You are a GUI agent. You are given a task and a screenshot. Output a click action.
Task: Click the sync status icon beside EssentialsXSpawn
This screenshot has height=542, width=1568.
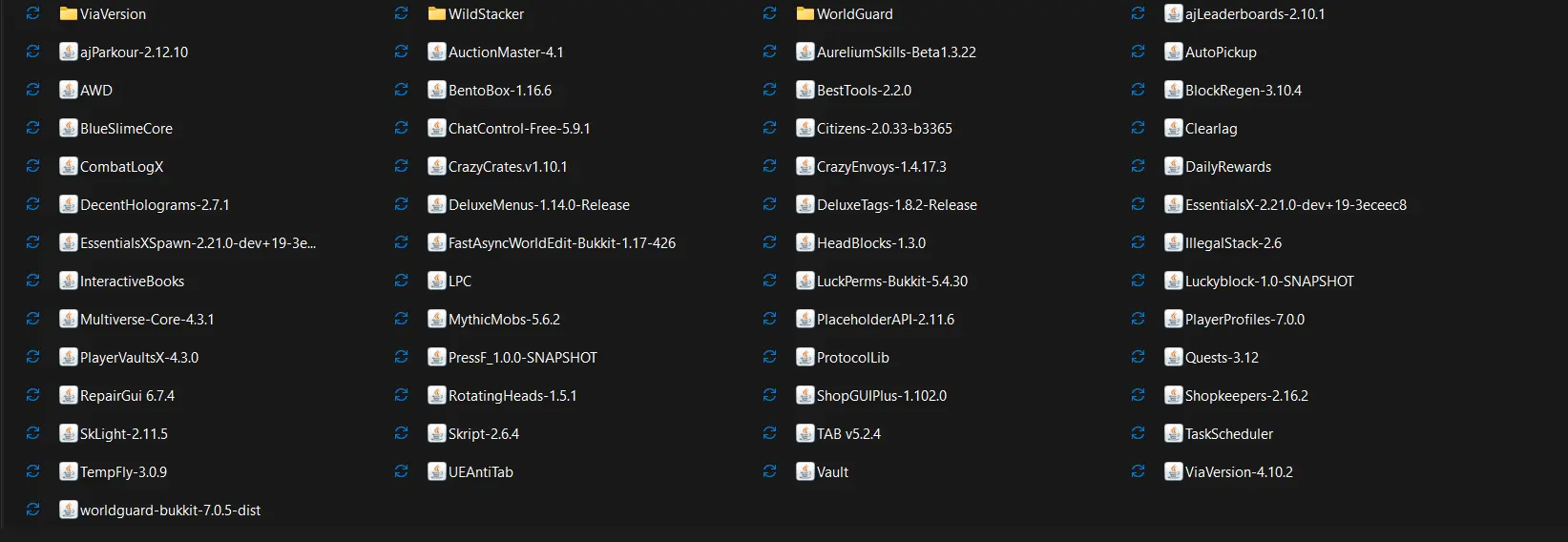pyautogui.click(x=33, y=242)
